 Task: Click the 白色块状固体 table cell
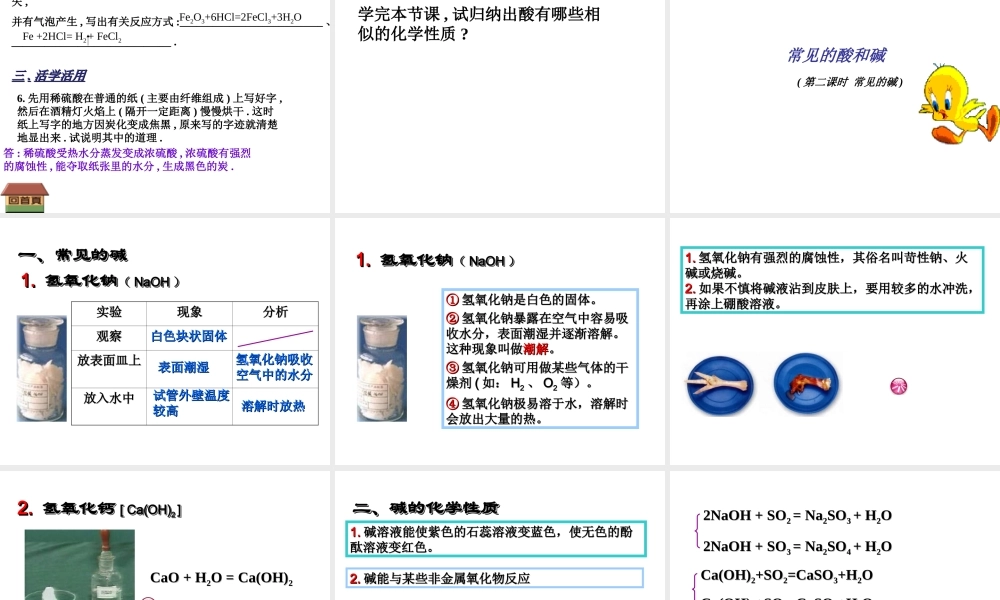[x=189, y=337]
